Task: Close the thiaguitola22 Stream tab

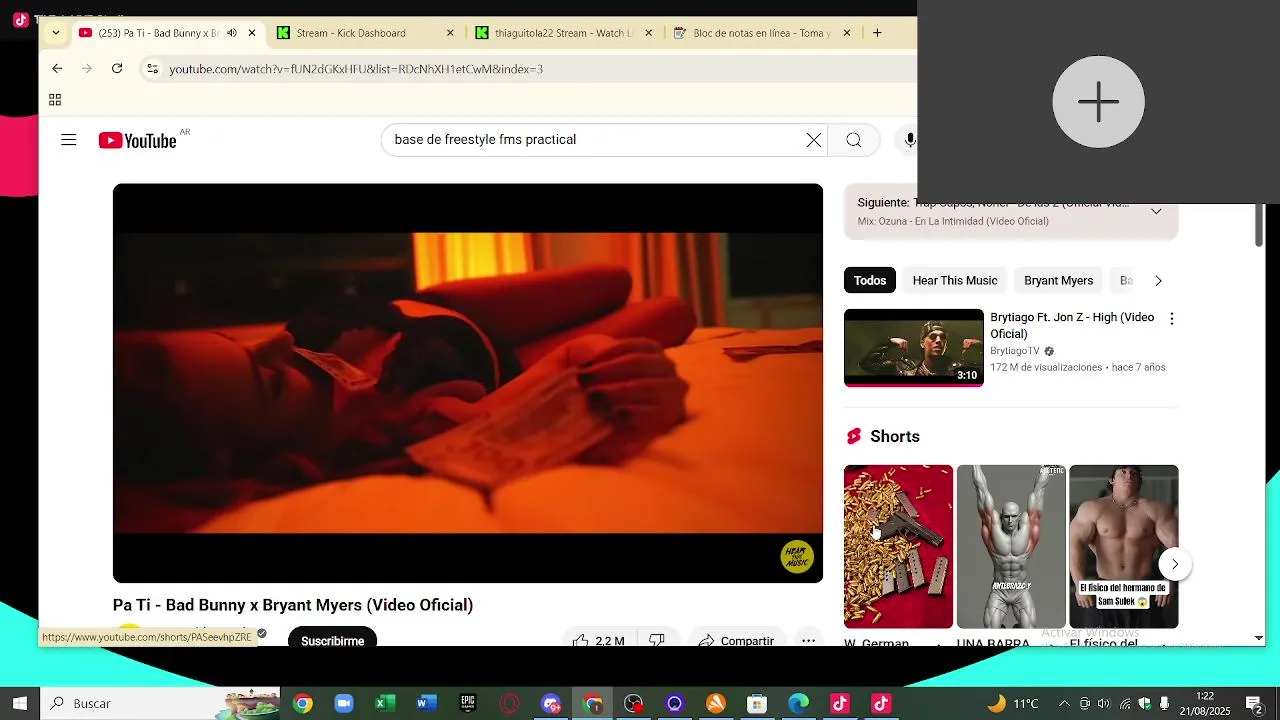Action: 648,33
